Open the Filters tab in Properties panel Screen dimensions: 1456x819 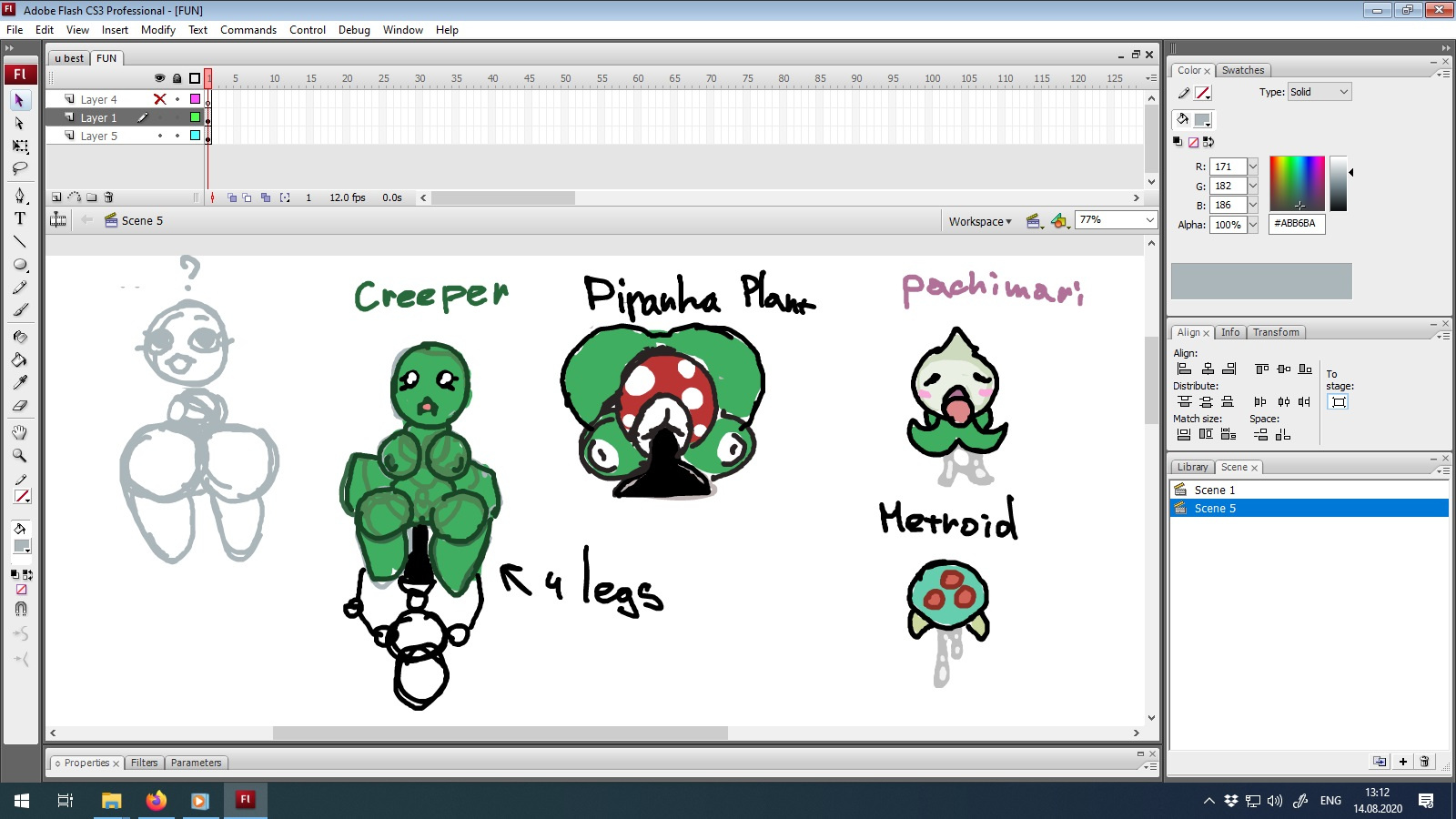click(144, 763)
